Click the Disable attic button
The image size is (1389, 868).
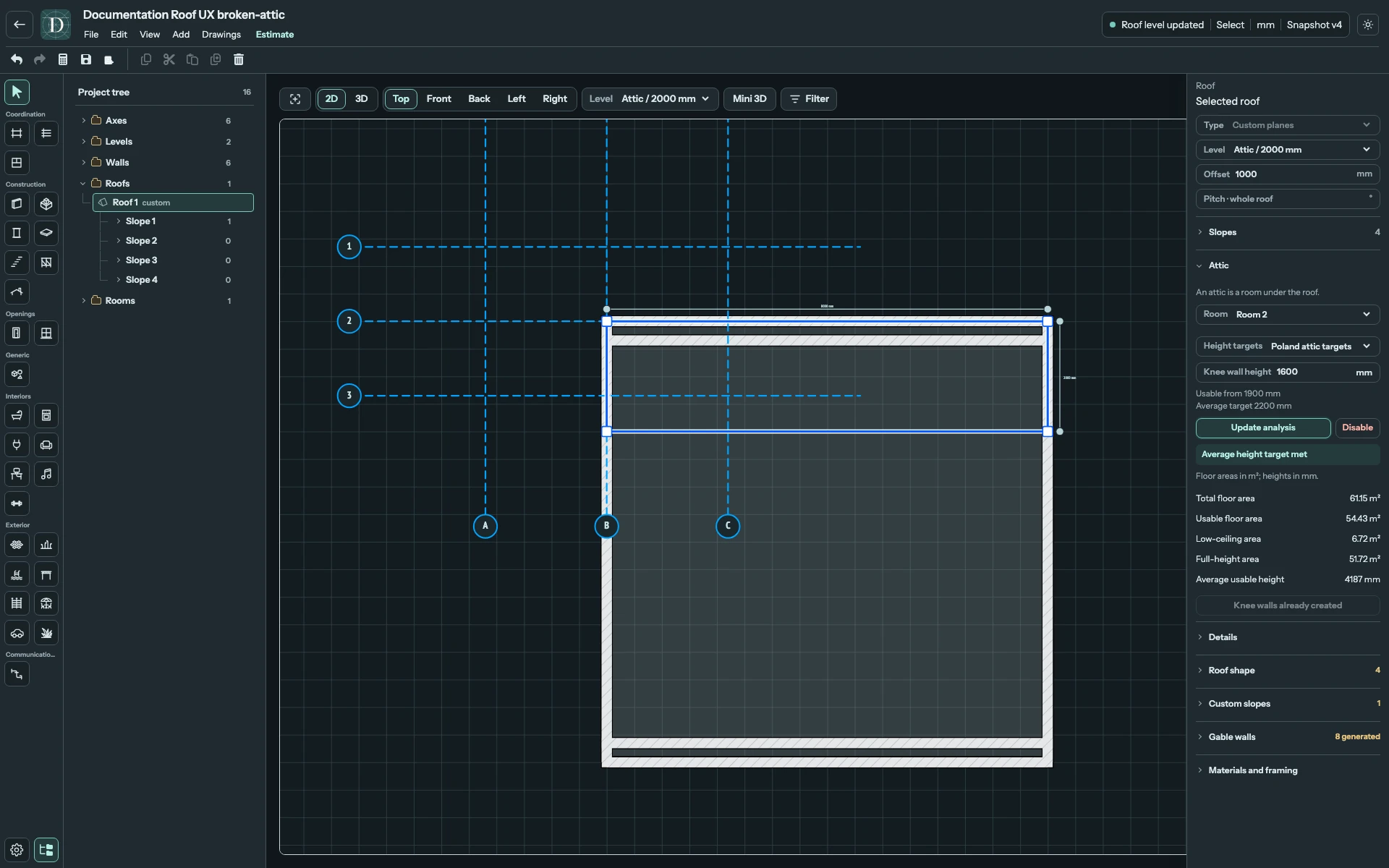coord(1357,428)
